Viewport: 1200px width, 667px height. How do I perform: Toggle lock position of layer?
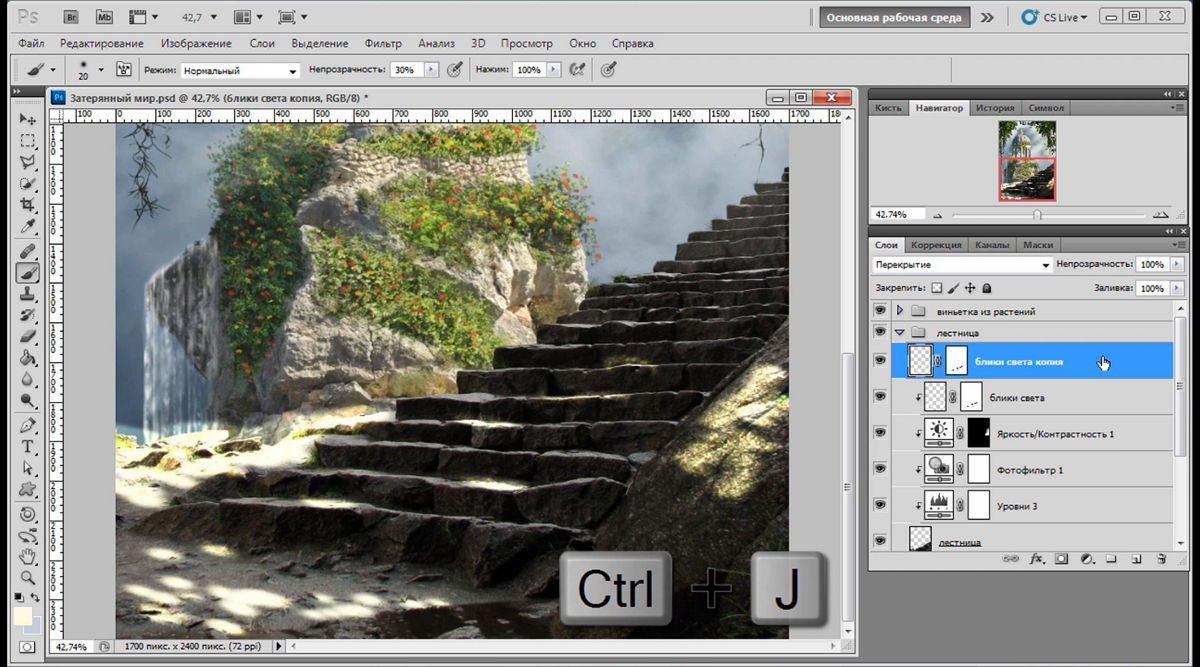pyautogui.click(x=969, y=288)
